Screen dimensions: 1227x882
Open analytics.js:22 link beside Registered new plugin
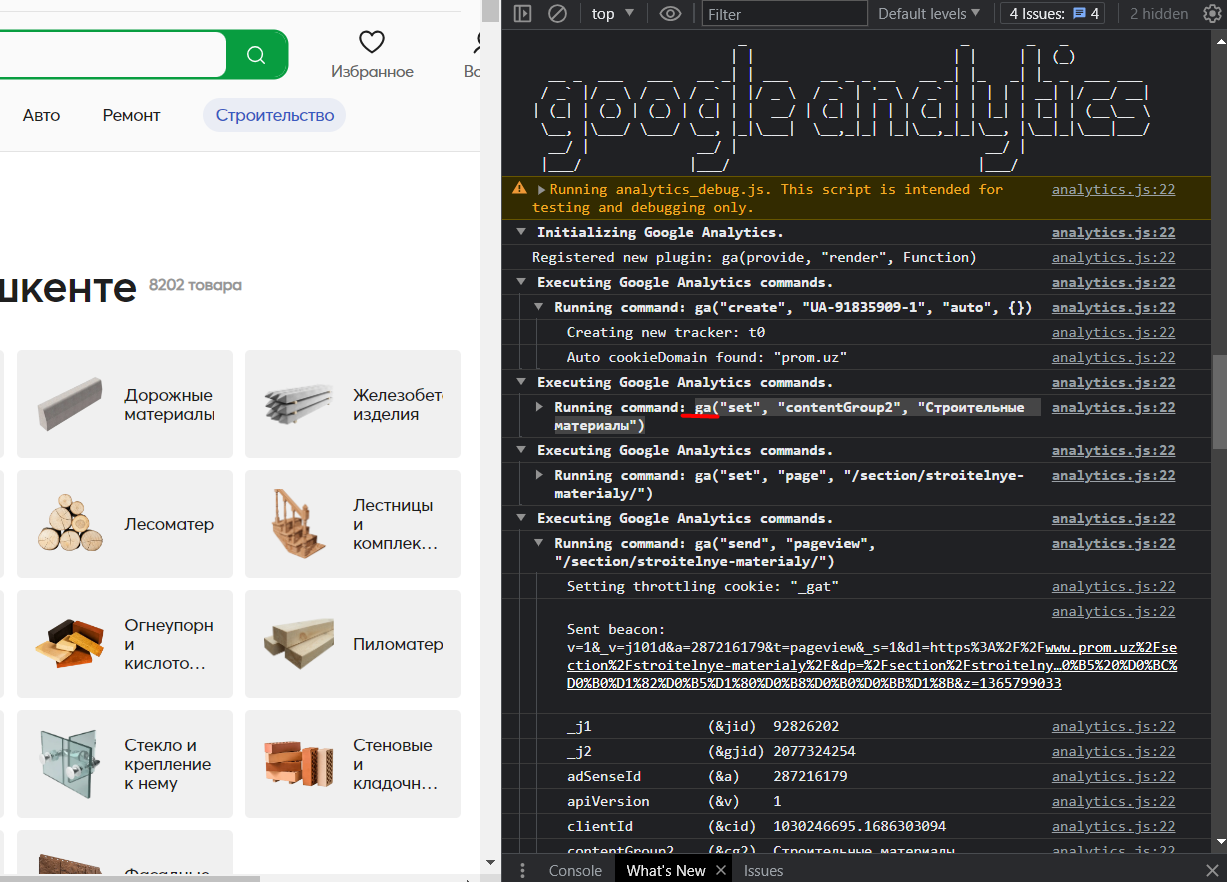click(1113, 257)
